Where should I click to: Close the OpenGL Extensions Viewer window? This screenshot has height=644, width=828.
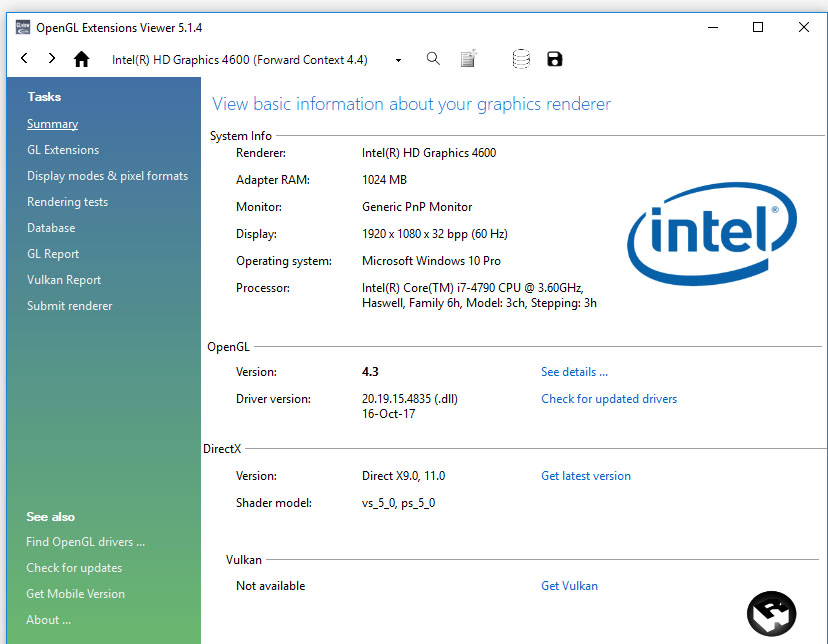click(803, 27)
